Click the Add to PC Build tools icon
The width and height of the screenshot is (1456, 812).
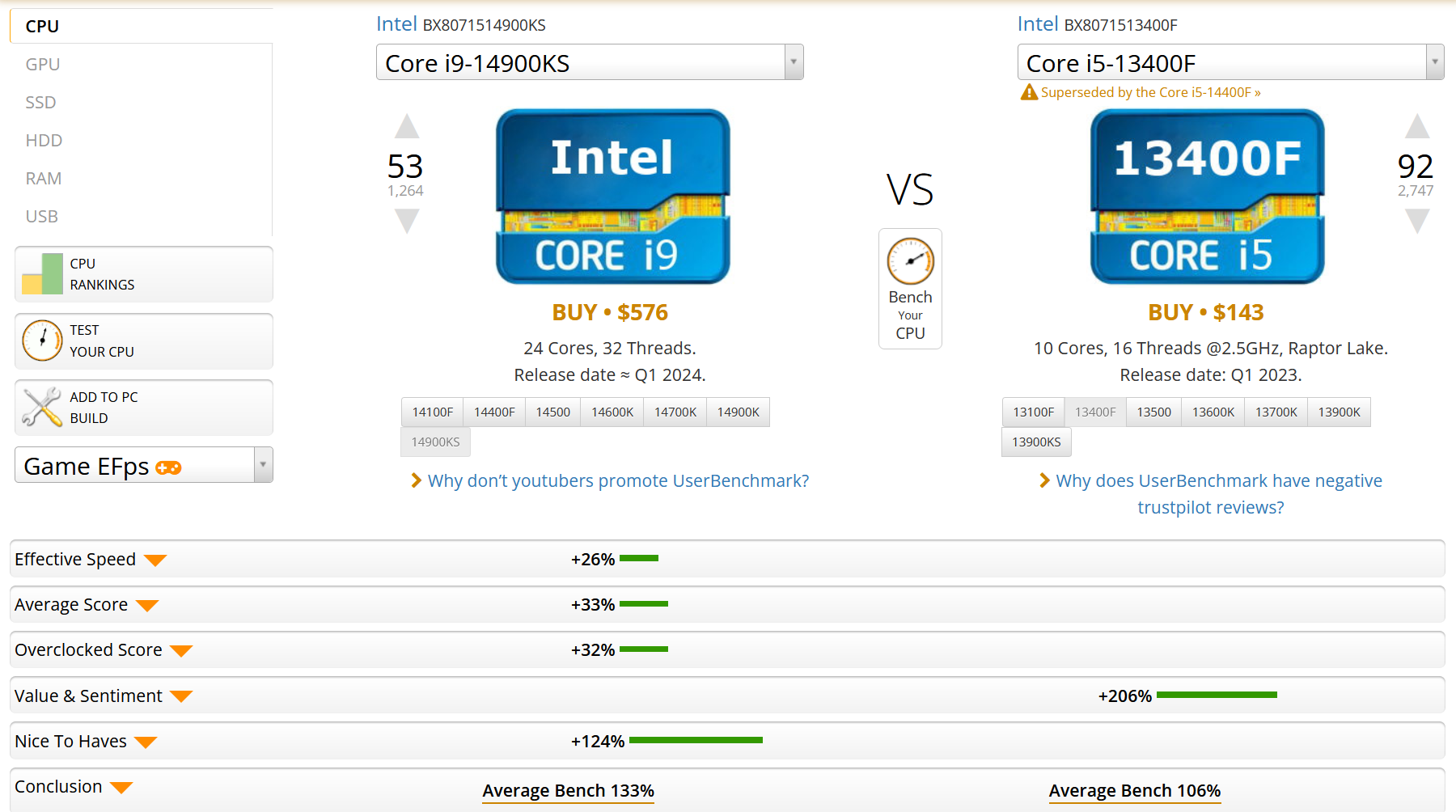pyautogui.click(x=42, y=407)
